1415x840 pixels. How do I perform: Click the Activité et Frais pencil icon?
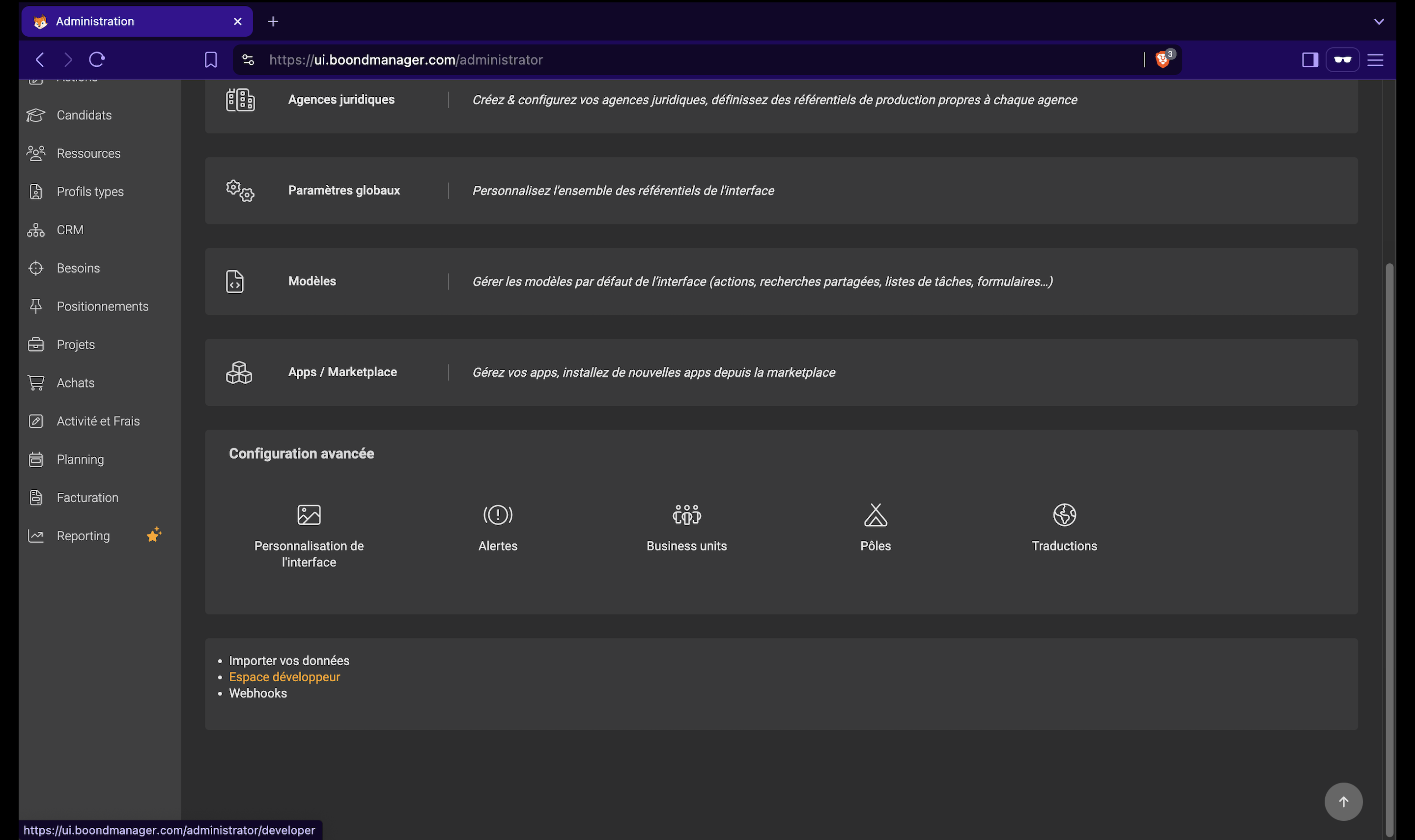click(x=36, y=421)
